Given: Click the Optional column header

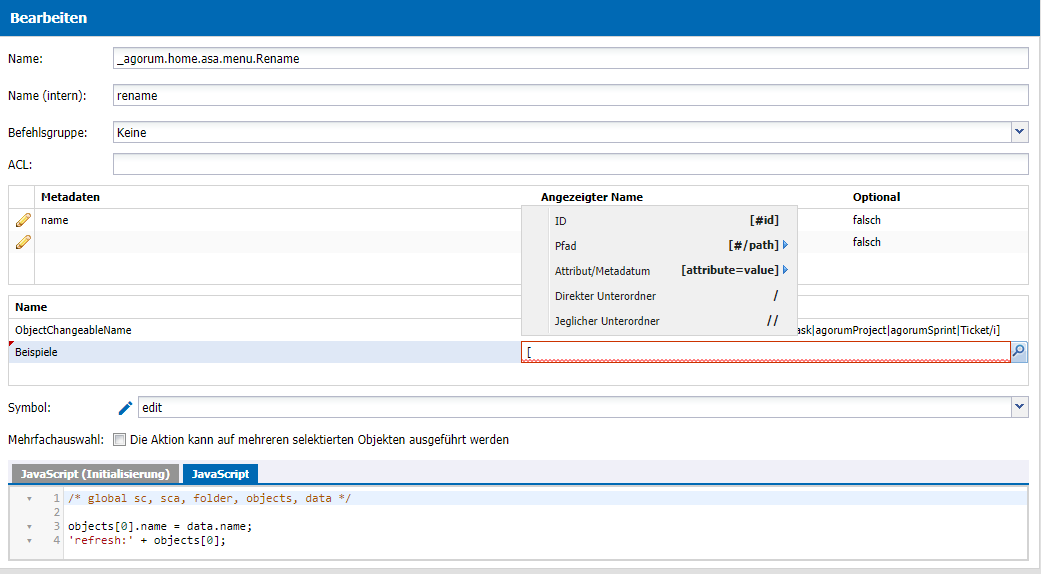Looking at the screenshot, I should coord(876,197).
